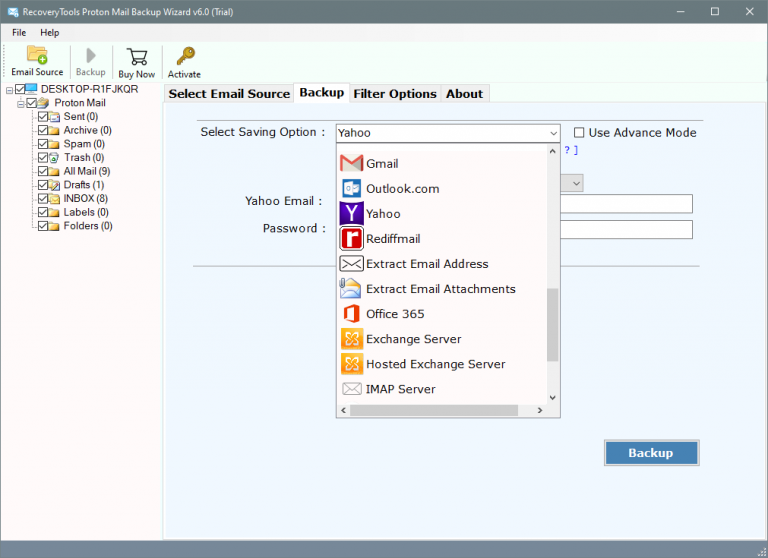
Task: Switch to the Select Email Source tab
Action: pyautogui.click(x=229, y=94)
